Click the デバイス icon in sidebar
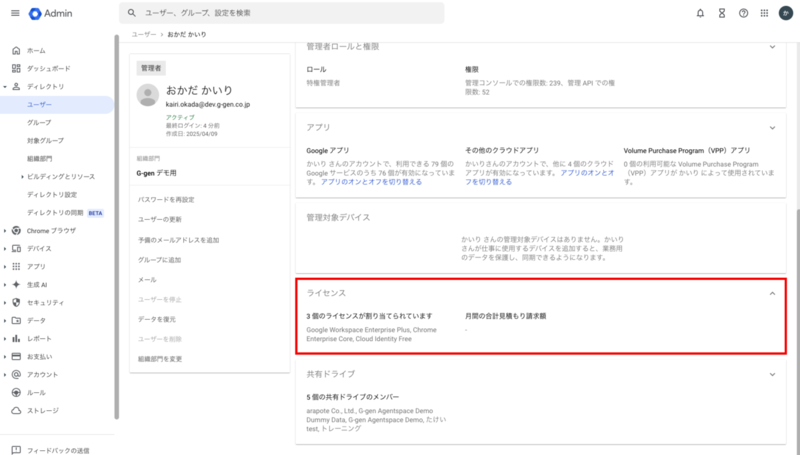The image size is (800, 455). click(16, 248)
